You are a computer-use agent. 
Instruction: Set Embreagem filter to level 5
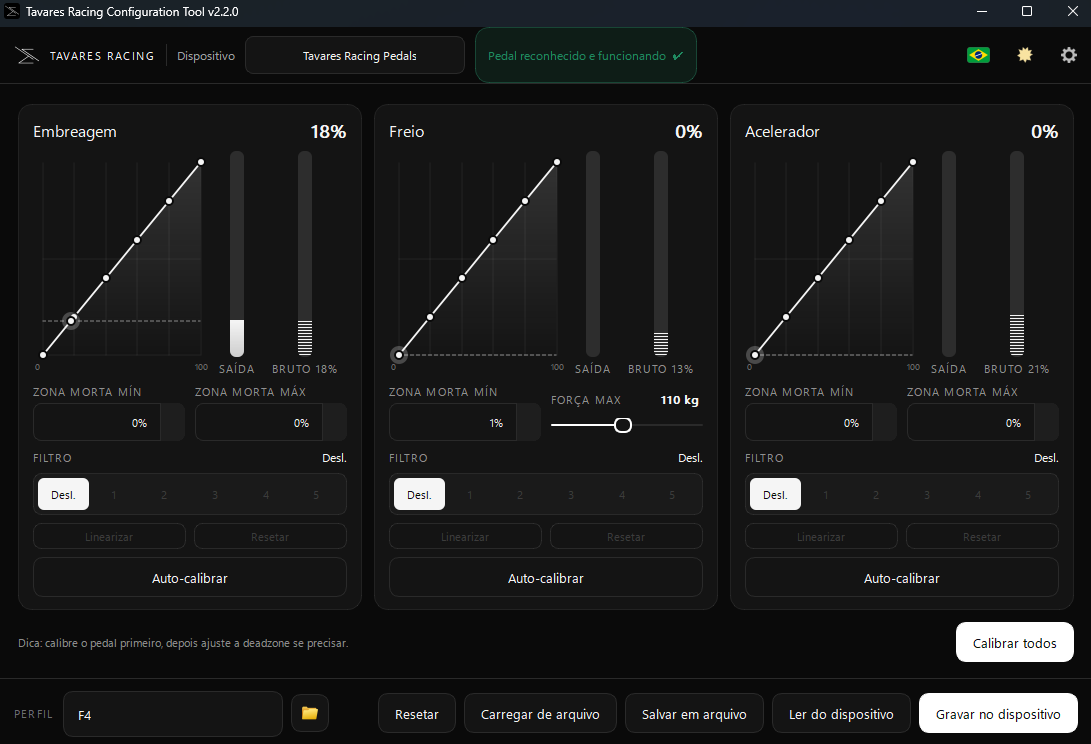click(x=316, y=495)
